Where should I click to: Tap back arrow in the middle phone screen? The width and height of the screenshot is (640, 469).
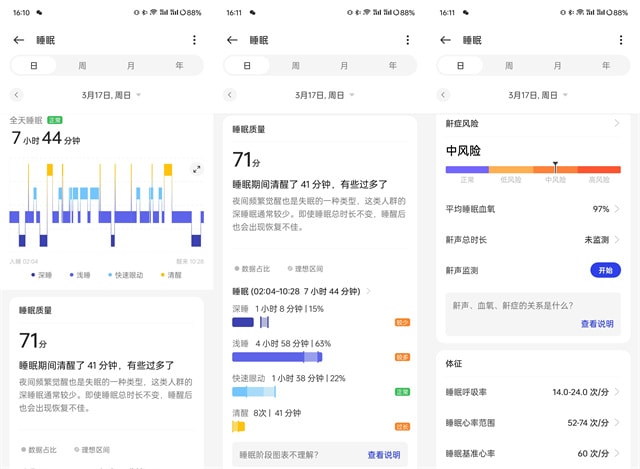[232, 40]
